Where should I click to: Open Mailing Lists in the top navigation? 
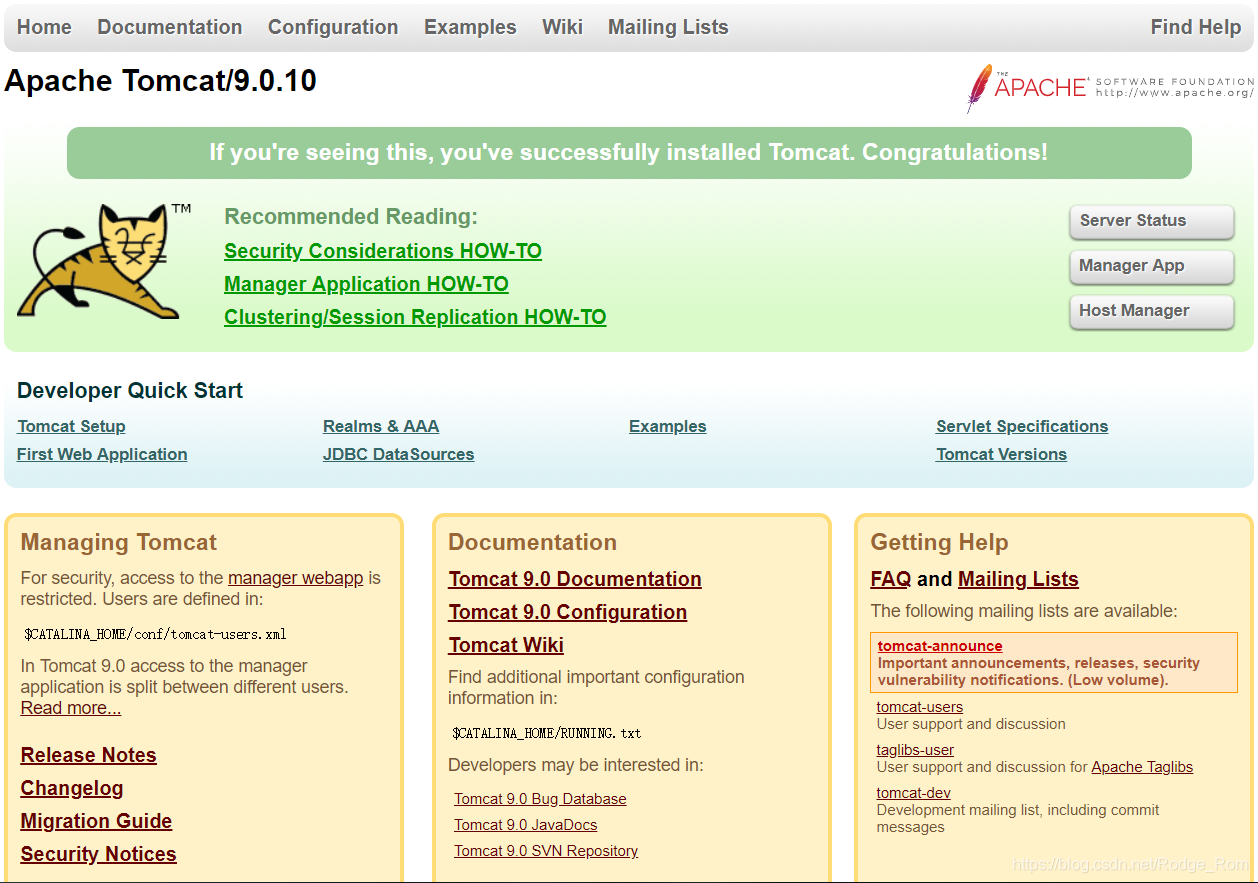(x=668, y=27)
